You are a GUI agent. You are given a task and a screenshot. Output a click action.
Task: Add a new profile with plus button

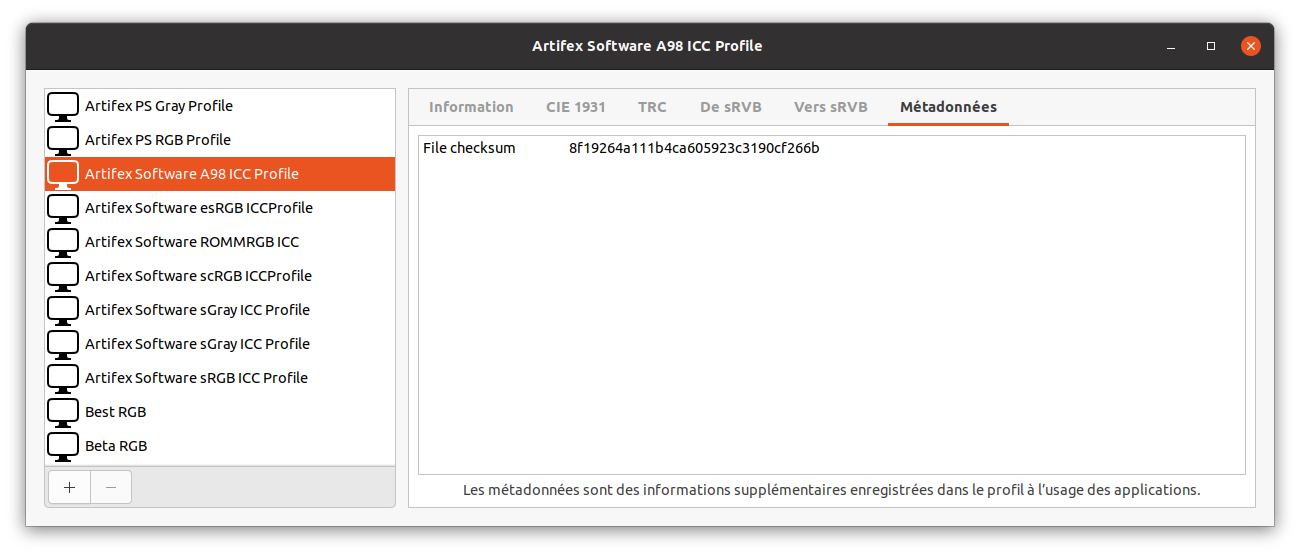coord(69,487)
